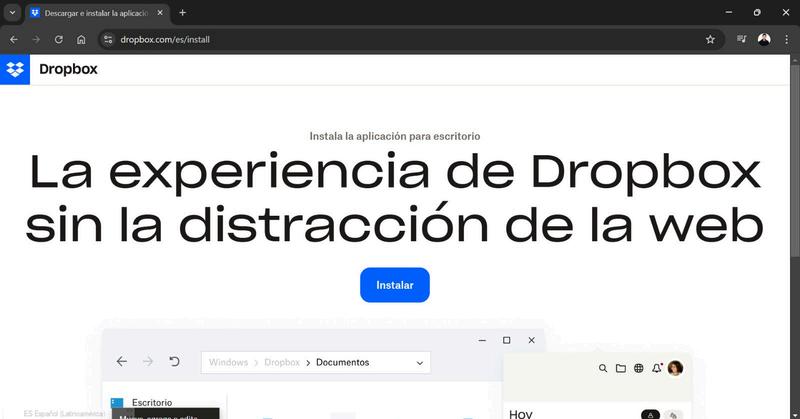The height and width of the screenshot is (419, 800).
Task: Click the 'Hoy' heading in Dropbox panel
Action: (520, 413)
